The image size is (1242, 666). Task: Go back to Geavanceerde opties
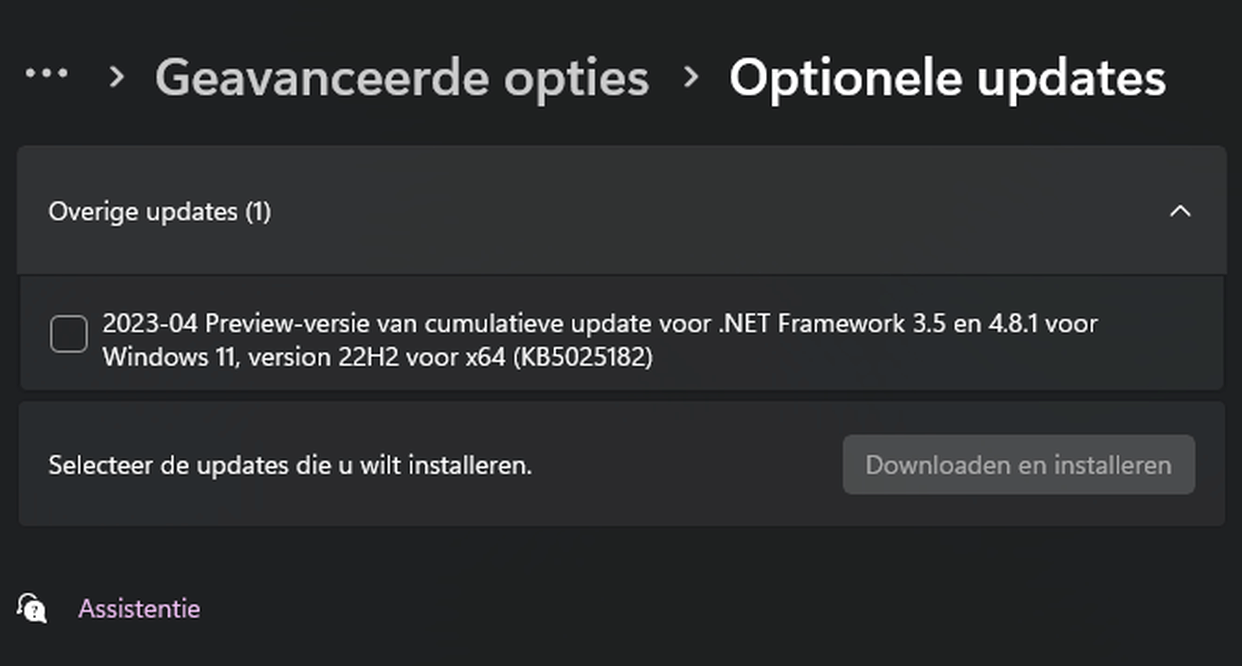[402, 78]
